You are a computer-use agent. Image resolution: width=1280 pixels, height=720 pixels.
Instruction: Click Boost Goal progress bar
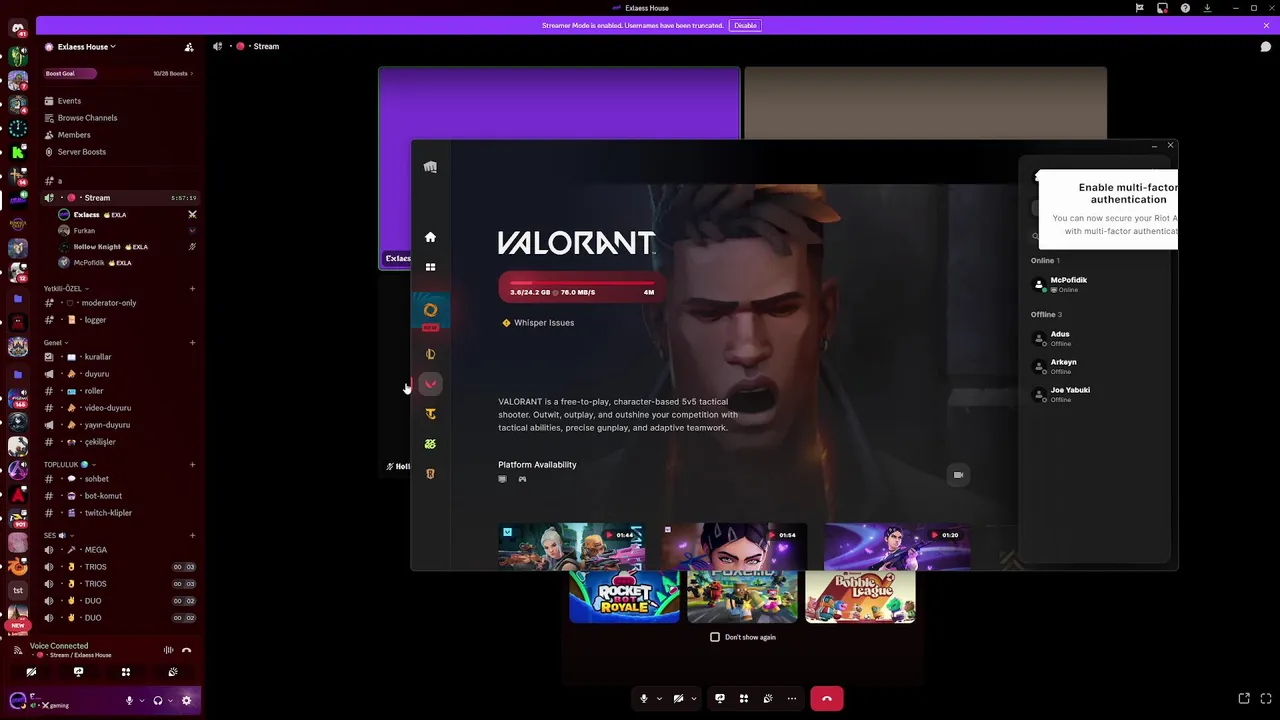(70, 73)
